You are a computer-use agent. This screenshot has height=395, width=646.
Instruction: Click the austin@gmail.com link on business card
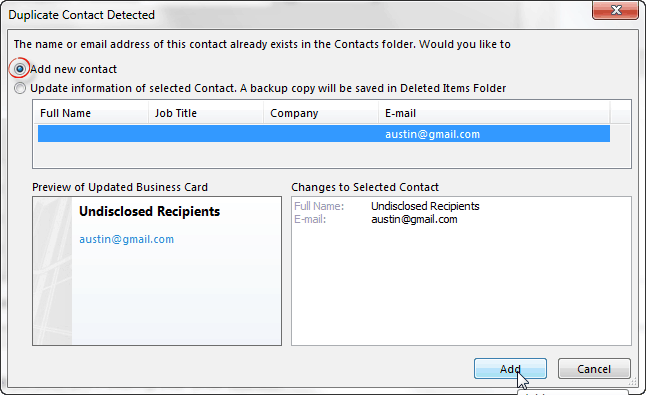click(x=126, y=239)
